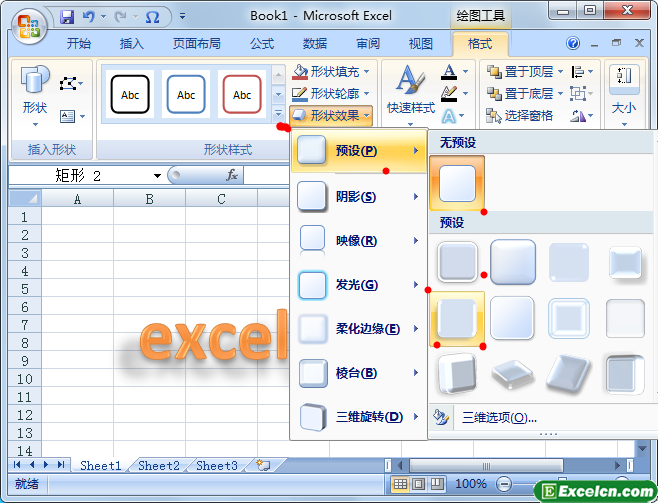Click the insert new worksheet icon
The image size is (658, 503).
point(264,465)
